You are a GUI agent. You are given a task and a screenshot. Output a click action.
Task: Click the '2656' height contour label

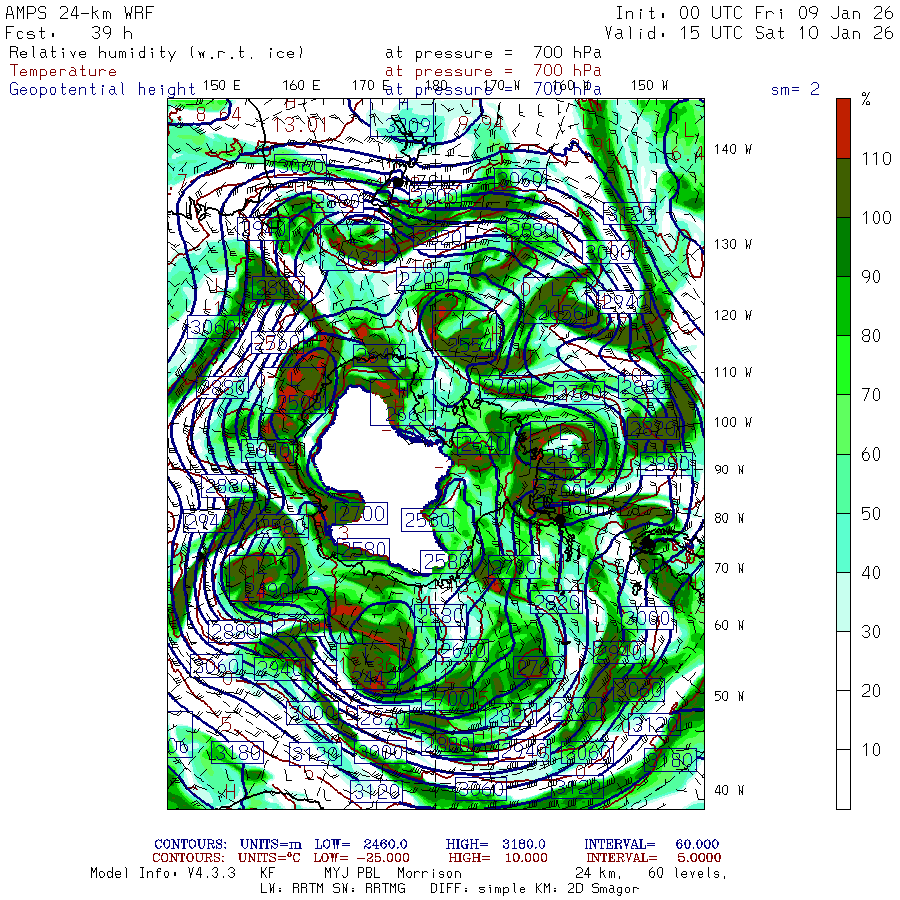tap(562, 313)
